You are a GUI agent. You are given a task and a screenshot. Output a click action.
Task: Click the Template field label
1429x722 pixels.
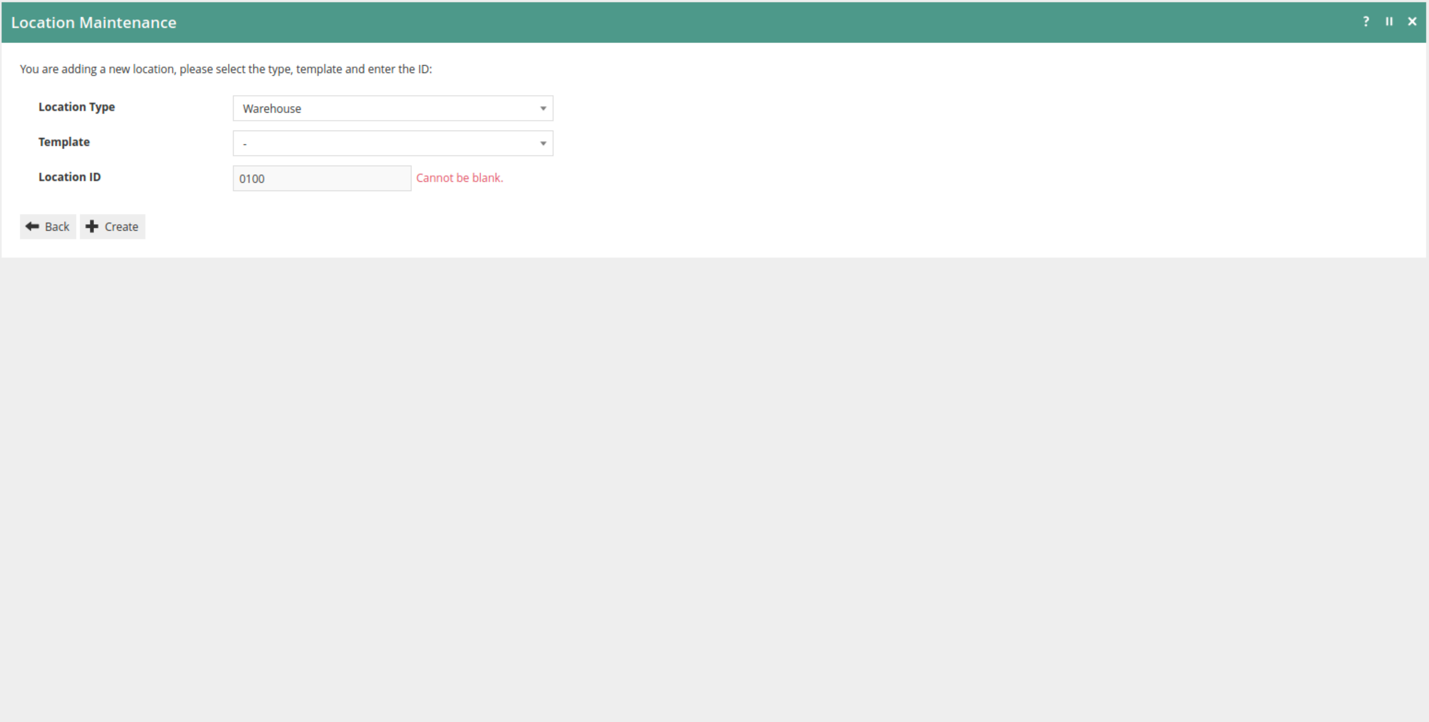(64, 142)
